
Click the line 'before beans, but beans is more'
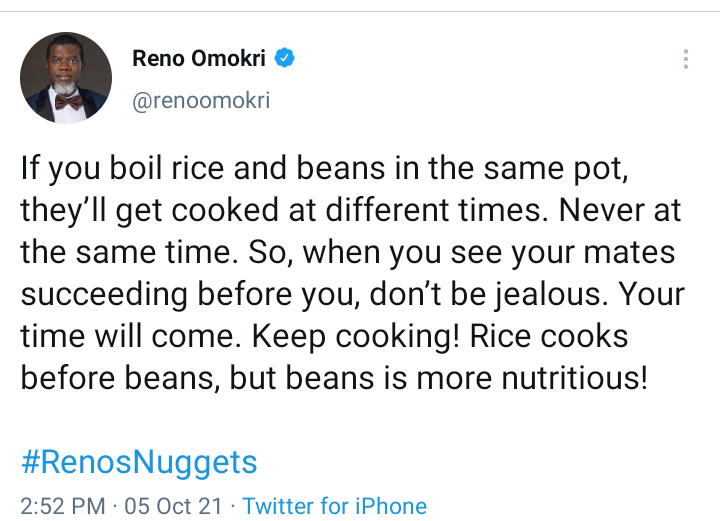(x=334, y=379)
